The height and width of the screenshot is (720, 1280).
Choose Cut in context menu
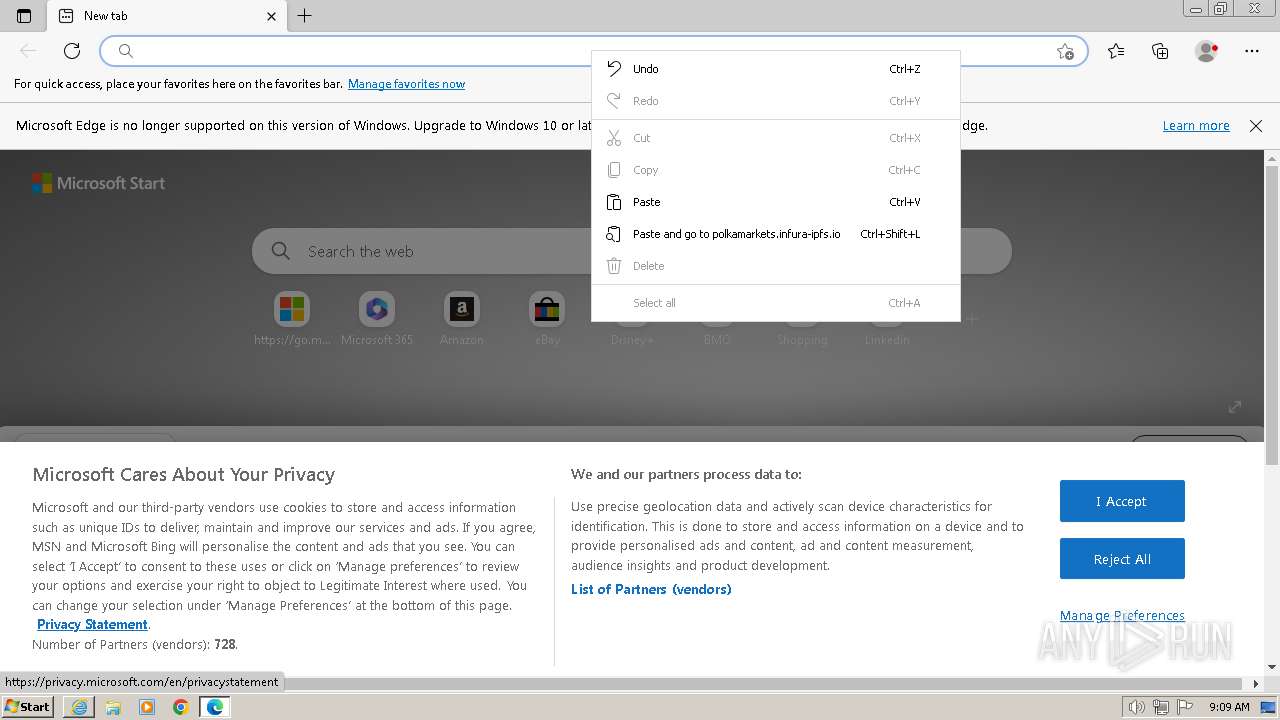coord(776,138)
